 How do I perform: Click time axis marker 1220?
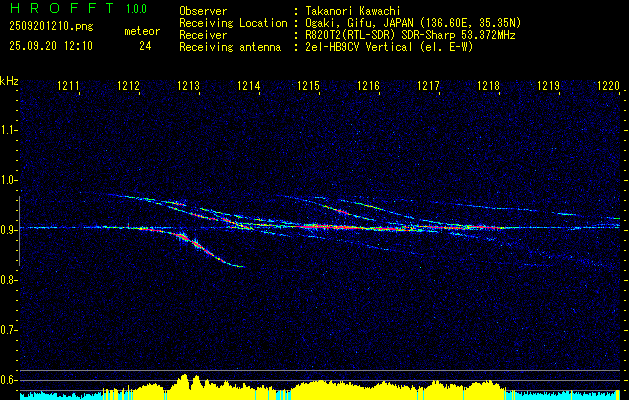pyautogui.click(x=609, y=85)
